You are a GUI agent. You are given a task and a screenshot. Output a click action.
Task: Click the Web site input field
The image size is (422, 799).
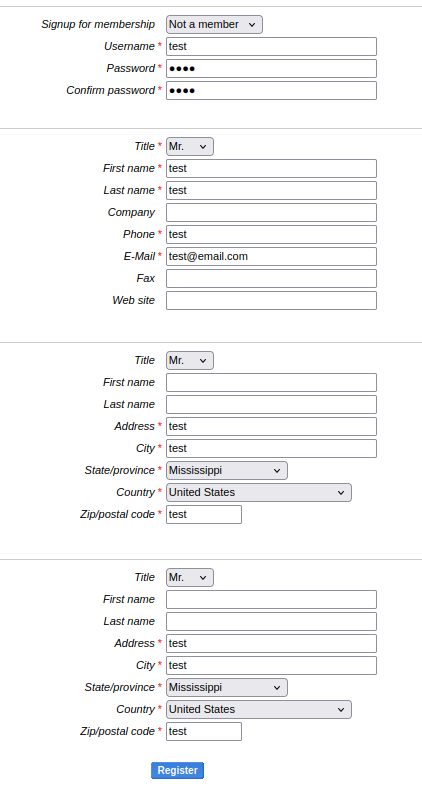coord(271,300)
